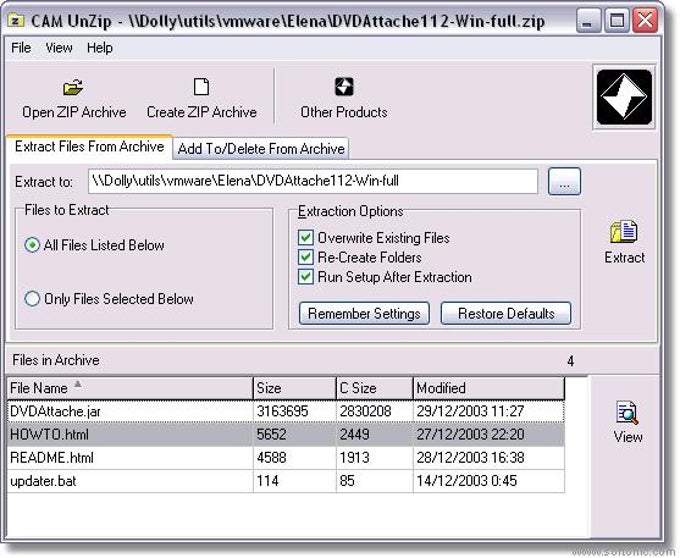Open the View menu
Screen dimensions: 680x558
(59, 48)
